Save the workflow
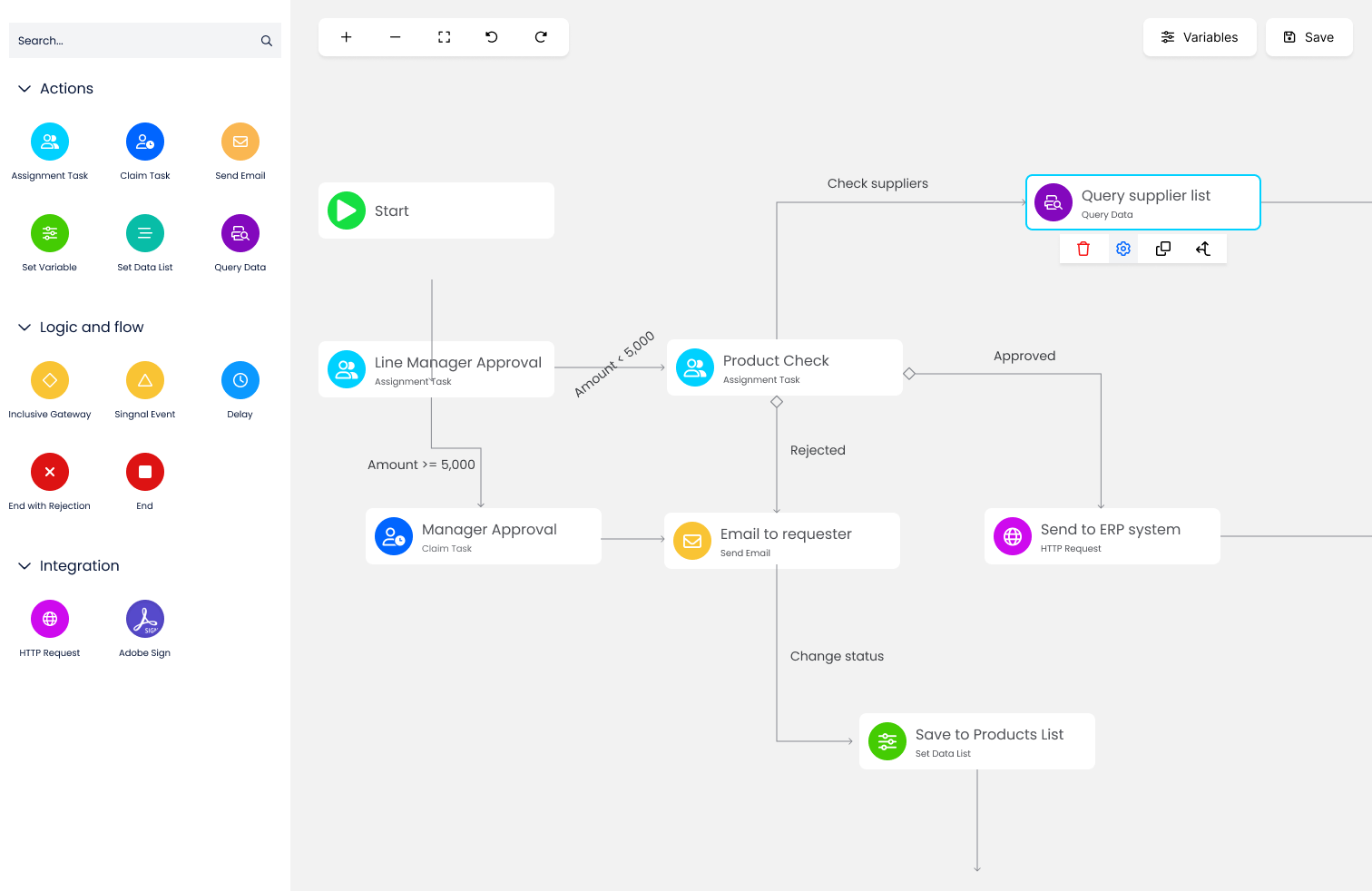Screen dimensions: 1372x891 click(x=1308, y=37)
